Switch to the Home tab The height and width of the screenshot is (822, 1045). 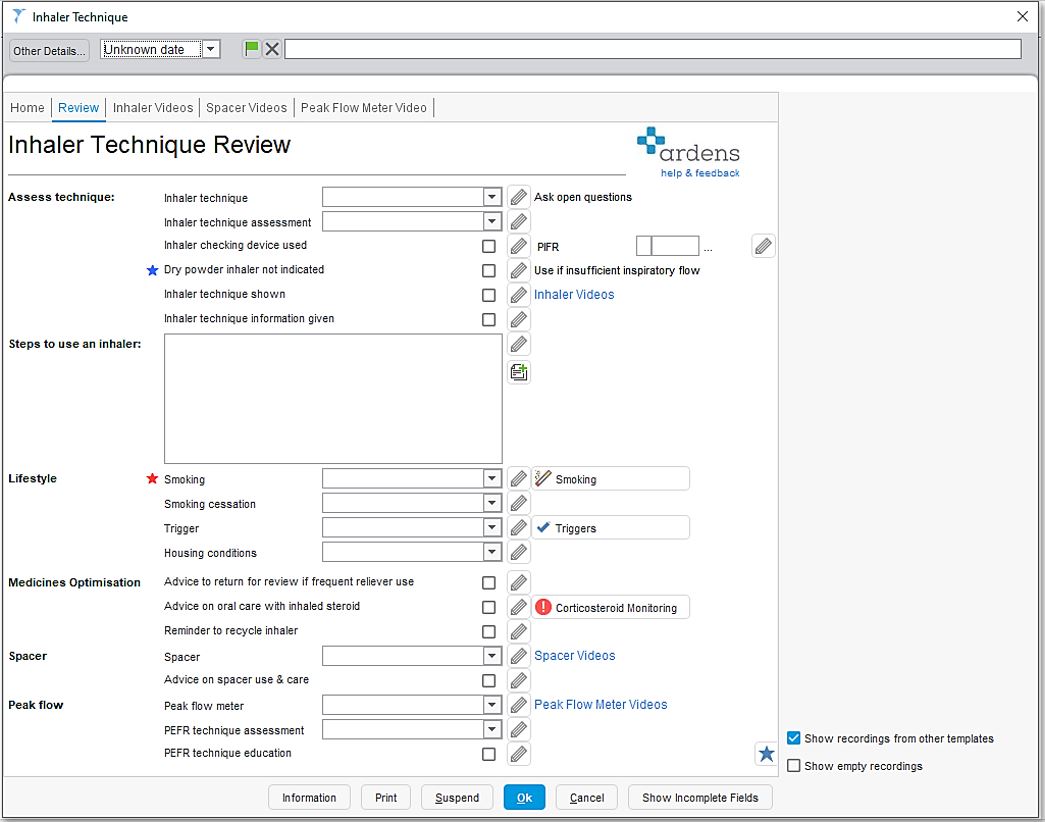tap(27, 107)
